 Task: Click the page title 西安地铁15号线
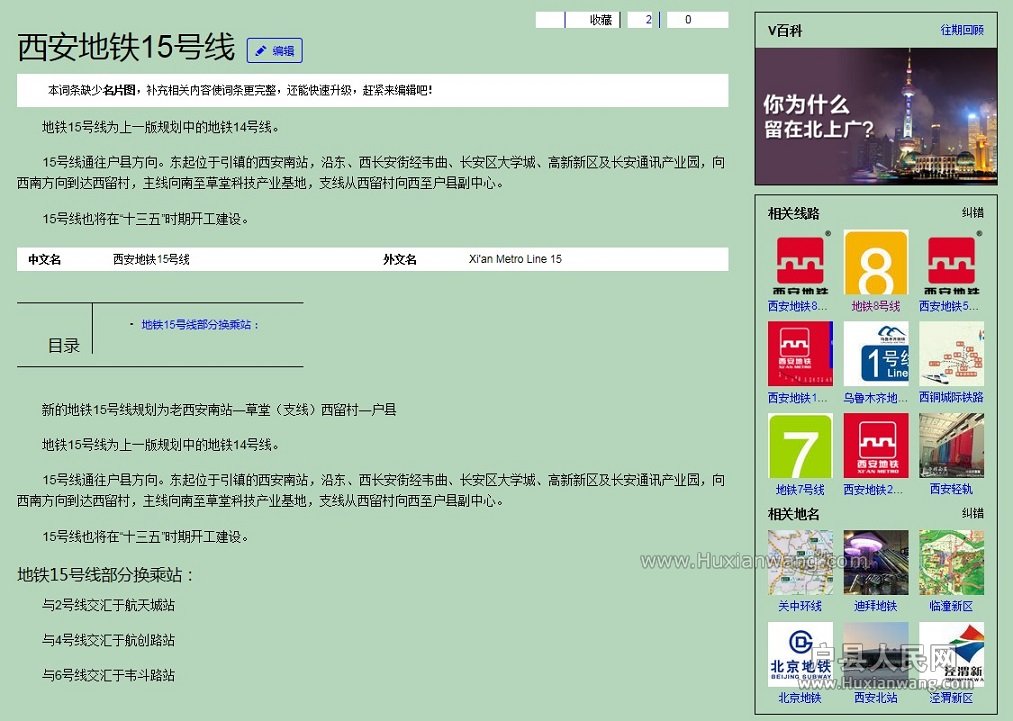click(126, 48)
